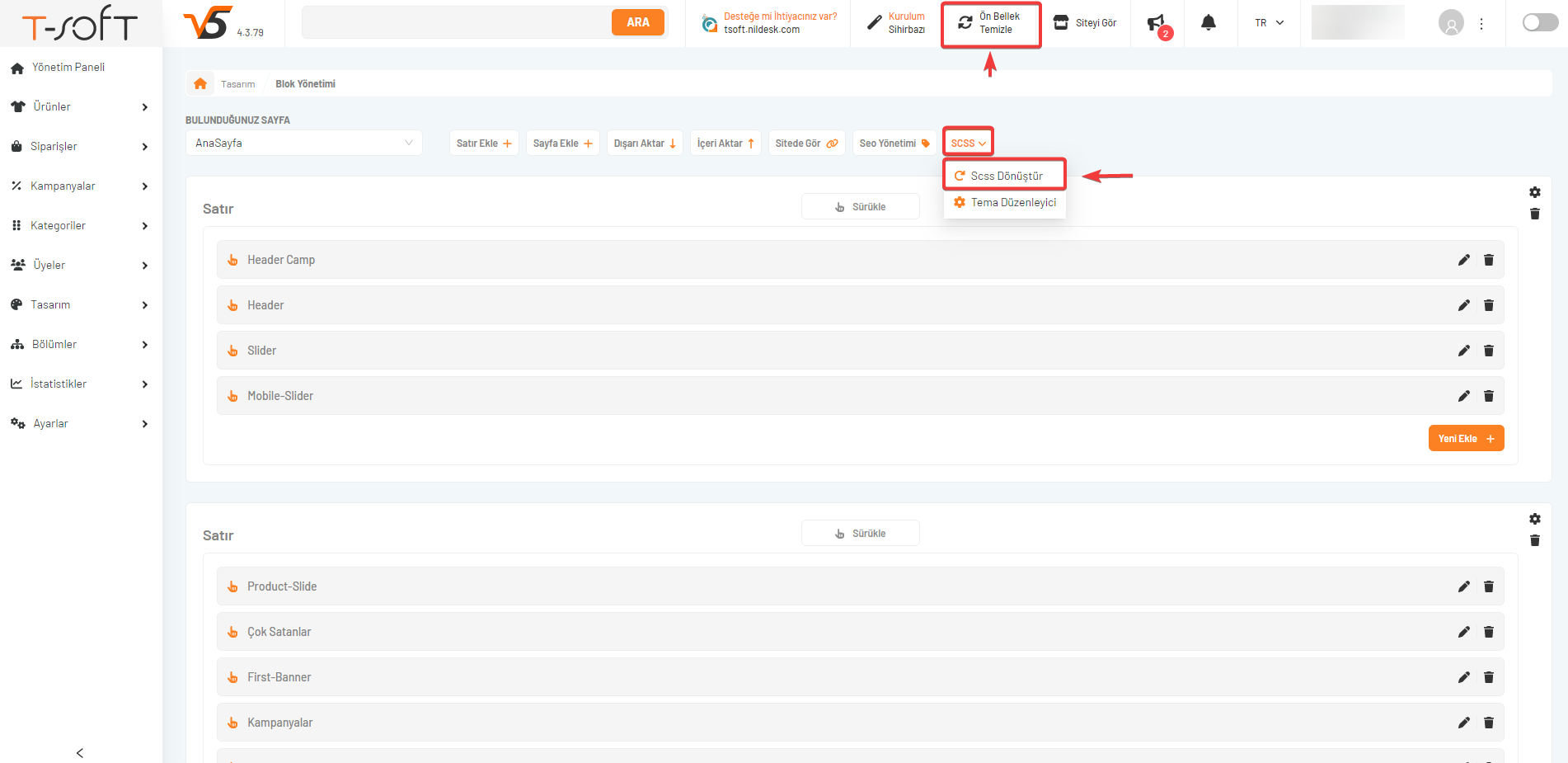This screenshot has height=763, width=1568.
Task: Open the AnaSayfa page dropdown
Action: (304, 143)
